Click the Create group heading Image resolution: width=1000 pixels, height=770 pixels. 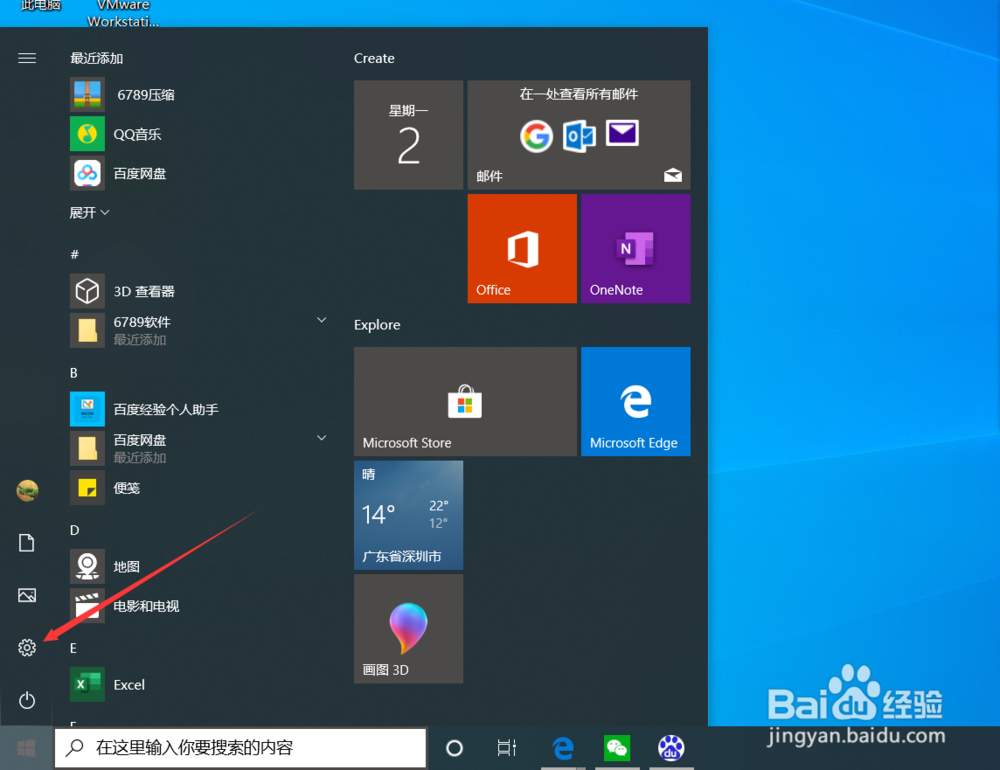[374, 58]
